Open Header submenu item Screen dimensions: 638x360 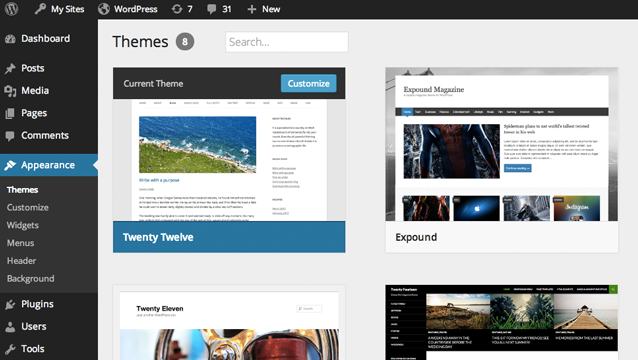(x=21, y=261)
